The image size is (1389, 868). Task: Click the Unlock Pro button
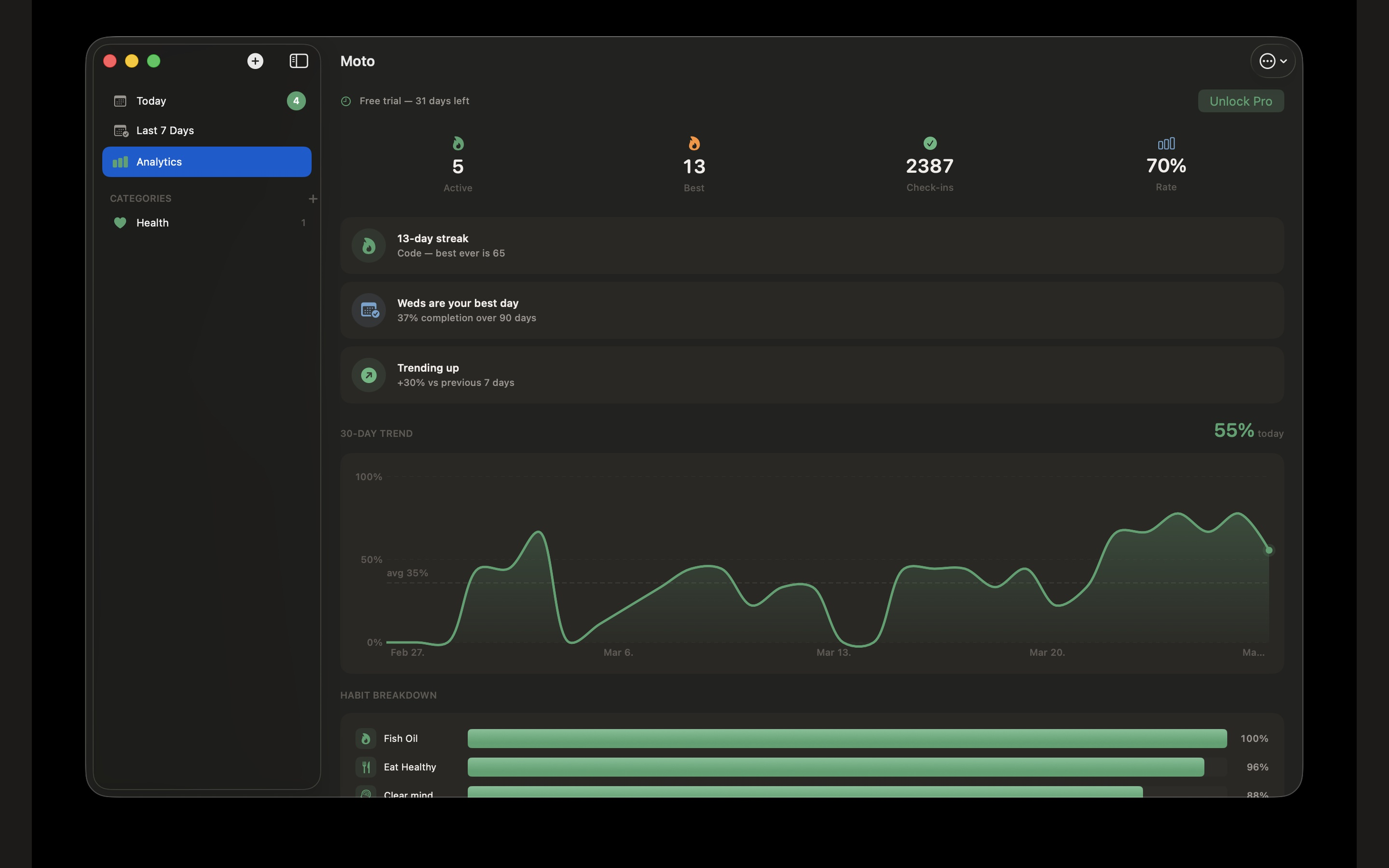coord(1240,101)
